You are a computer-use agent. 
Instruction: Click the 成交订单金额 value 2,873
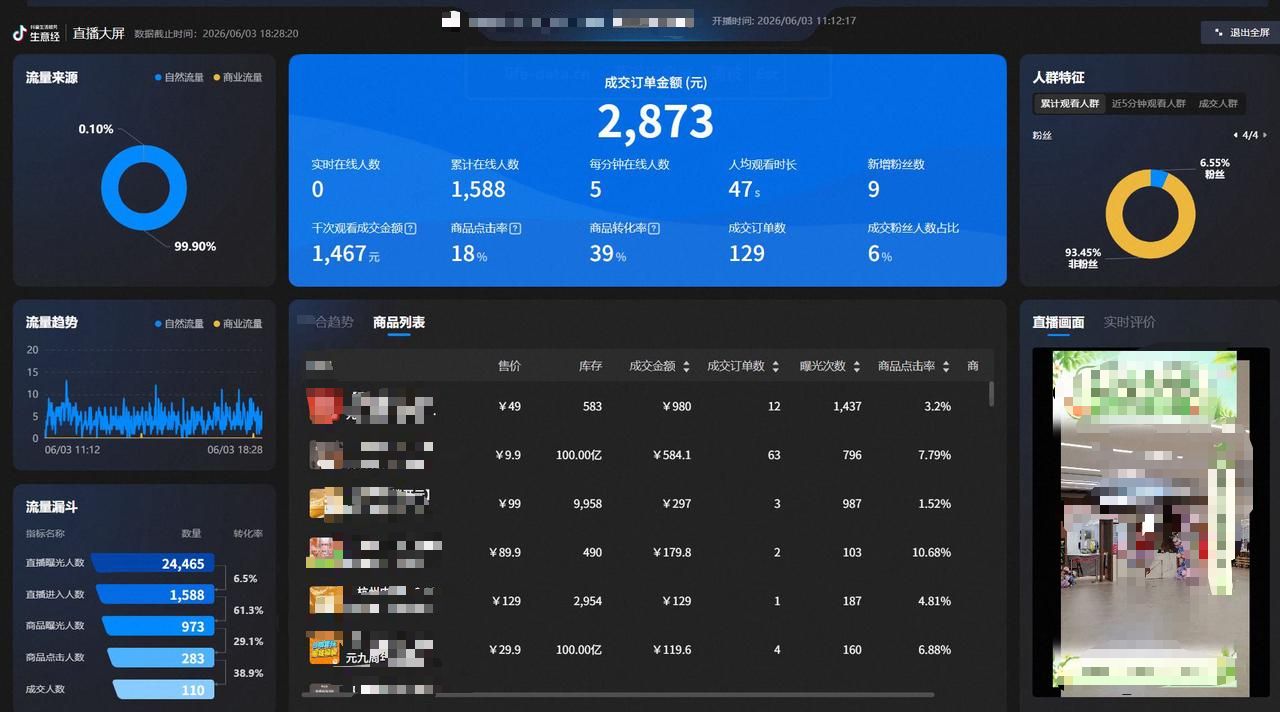[656, 121]
